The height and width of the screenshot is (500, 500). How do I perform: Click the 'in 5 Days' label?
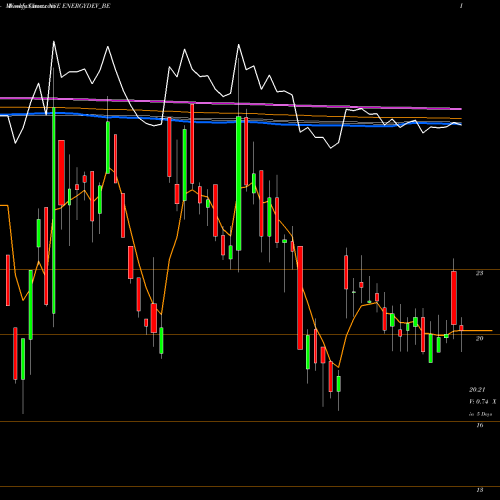480,414
